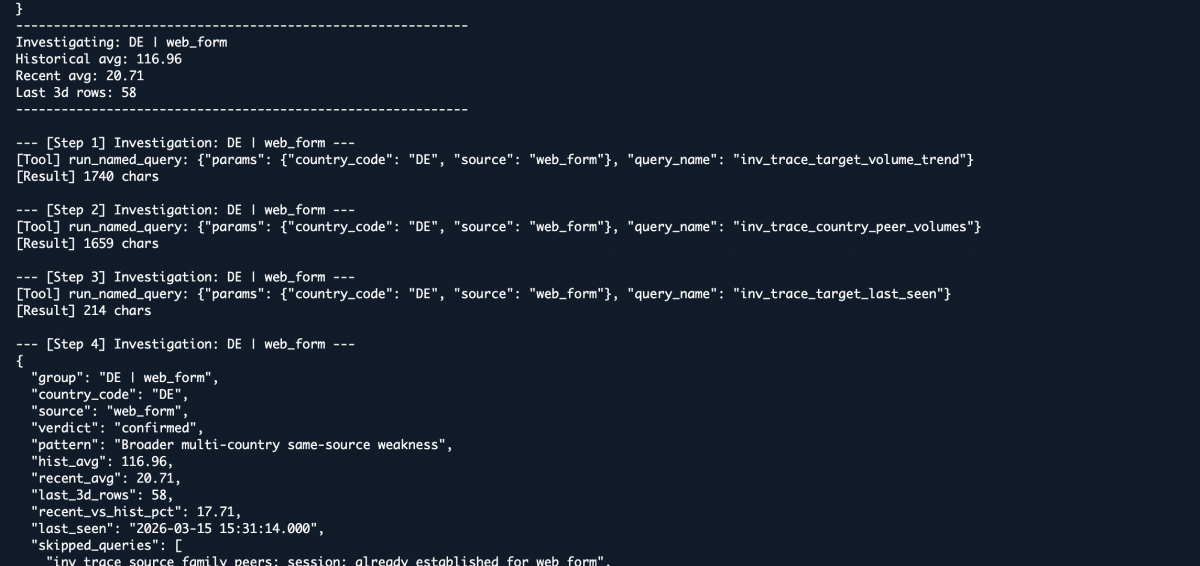Click the "[Result] 214 chars" line

coord(83,311)
